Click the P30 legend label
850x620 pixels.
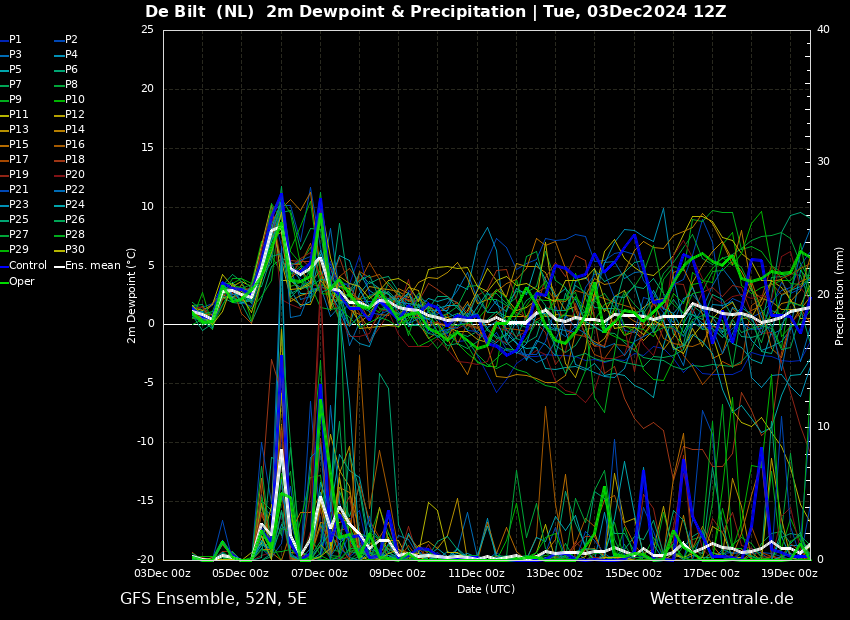click(75, 250)
